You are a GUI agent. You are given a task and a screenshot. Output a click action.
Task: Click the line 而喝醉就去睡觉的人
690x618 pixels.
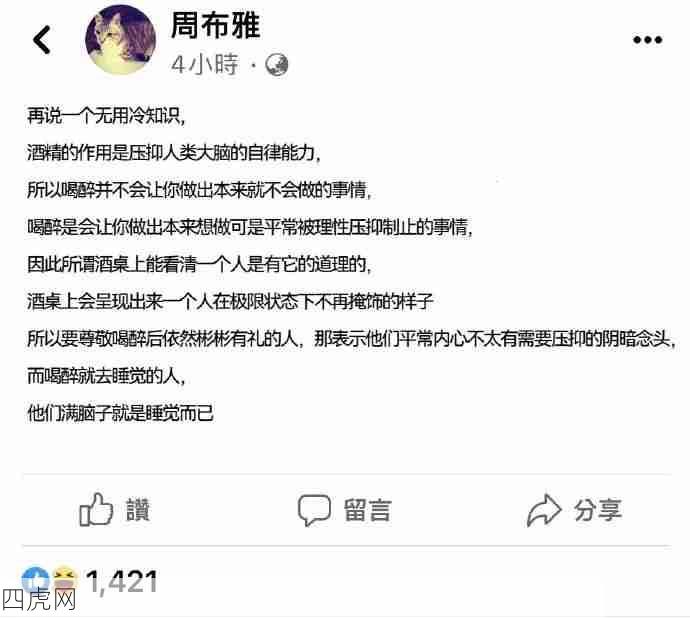(x=106, y=376)
